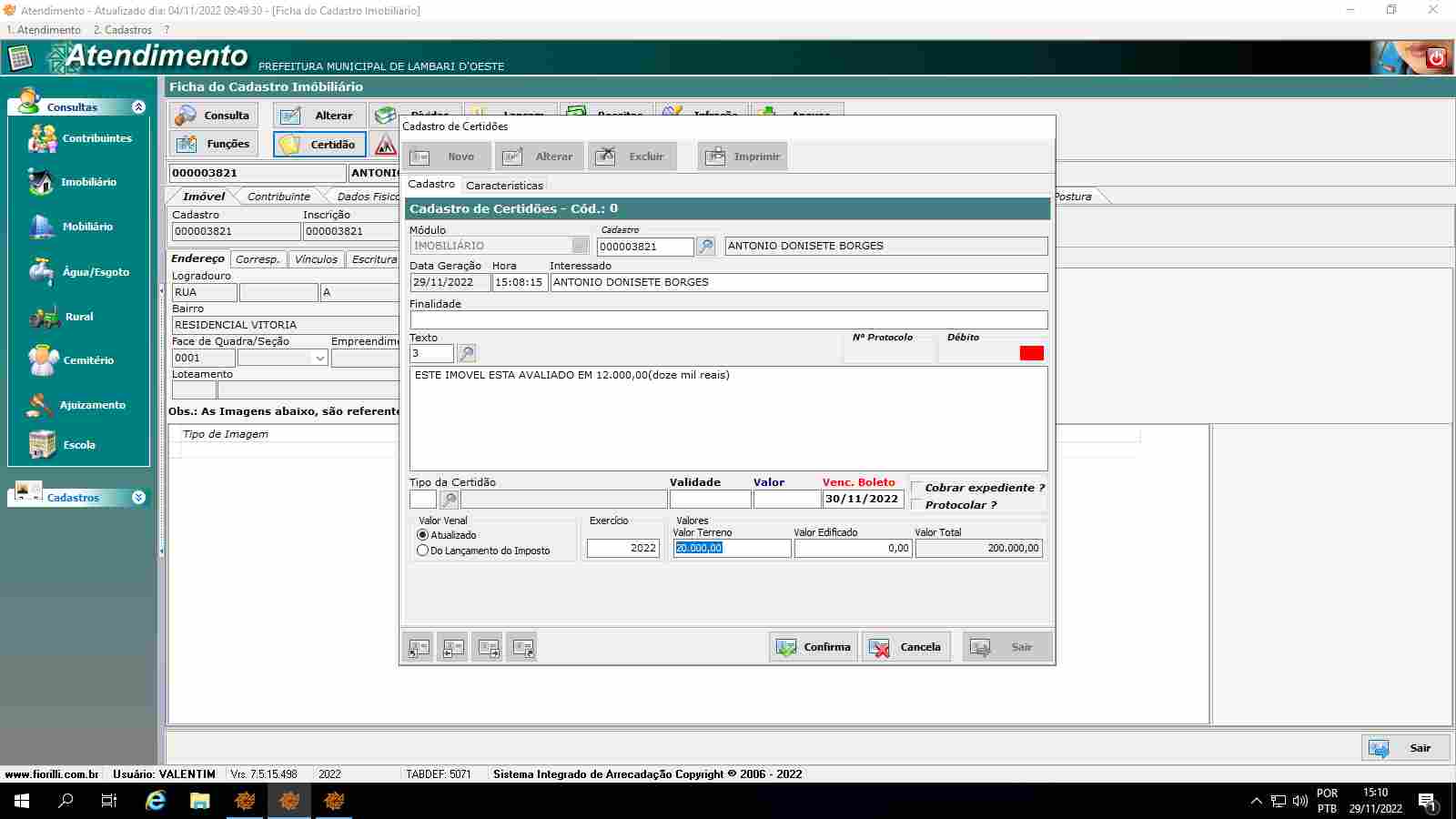Click search icon beside Texto field

click(x=466, y=353)
